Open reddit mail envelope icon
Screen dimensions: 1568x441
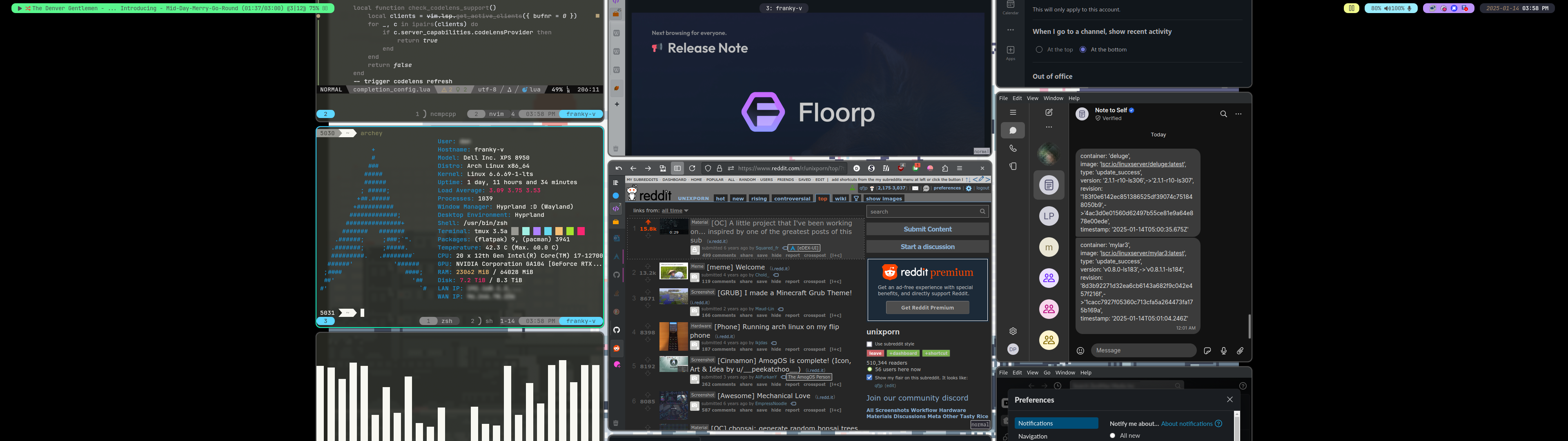(915, 188)
